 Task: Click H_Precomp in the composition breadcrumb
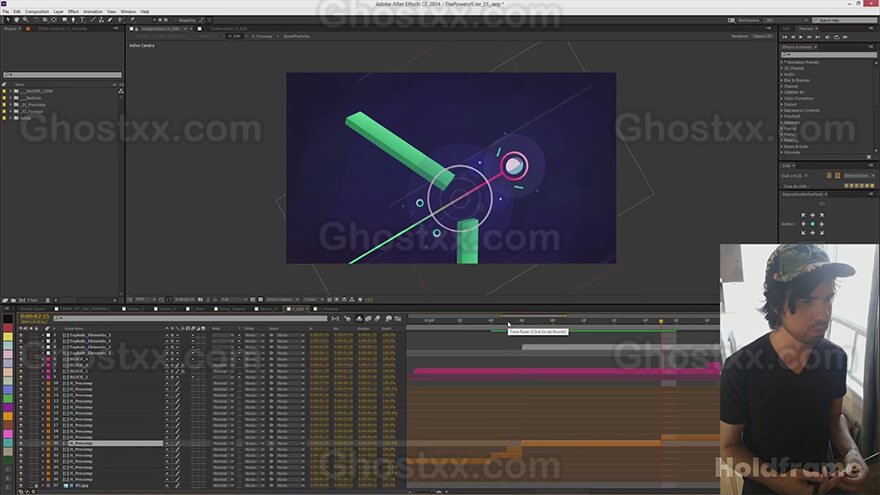coord(262,36)
